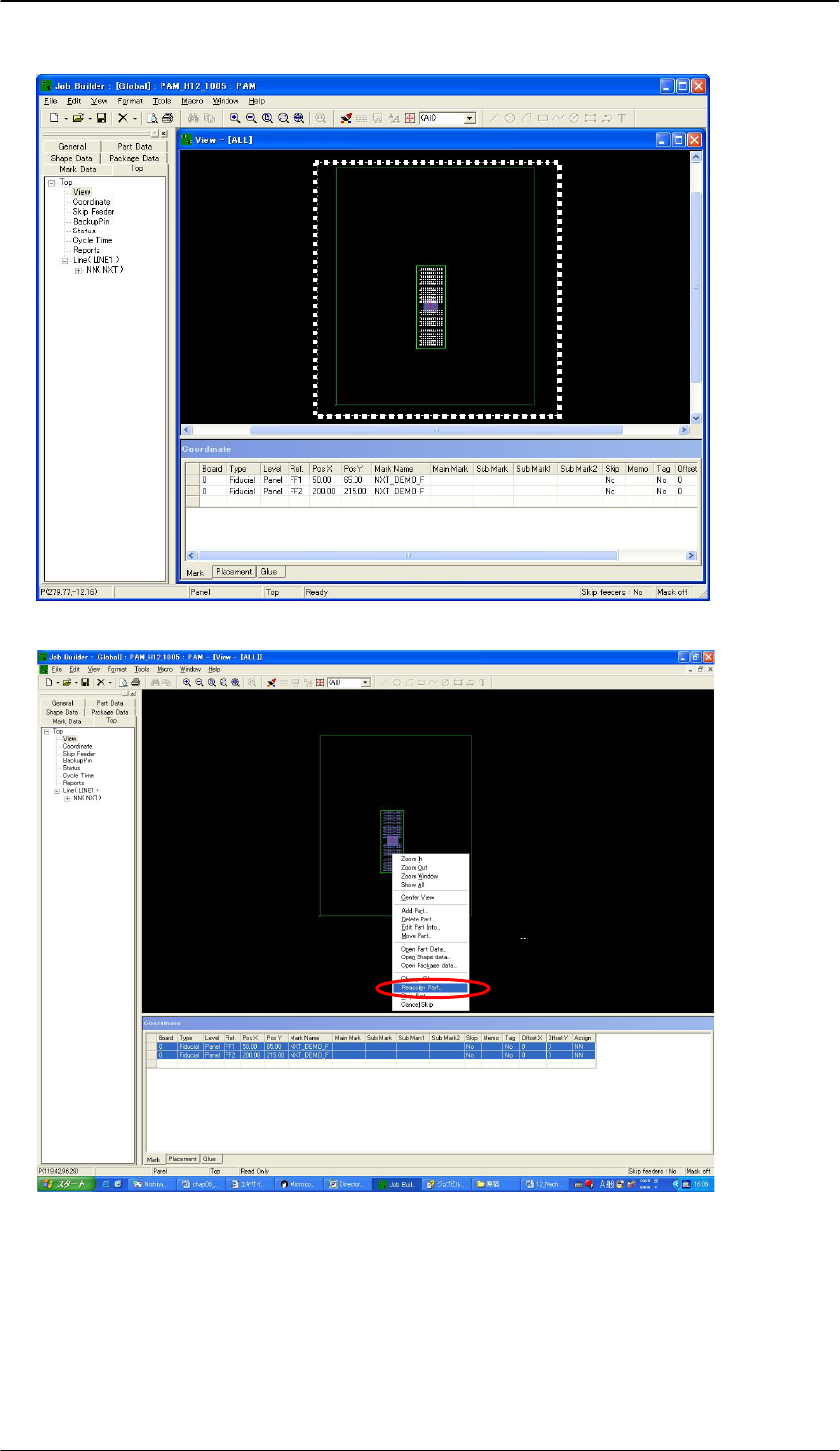Screen dimensions: 840x1451
Task: Click FF2 reference cell in upper Coordinate table
Action: pyautogui.click(x=297, y=490)
